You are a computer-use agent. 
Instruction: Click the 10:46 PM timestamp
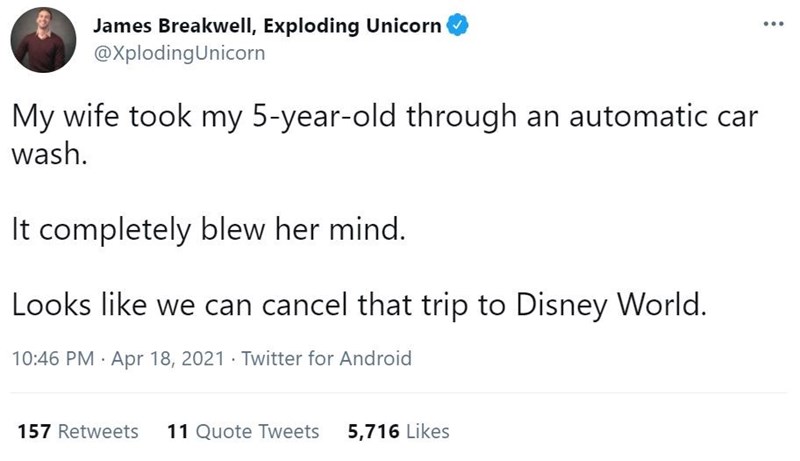coord(51,358)
